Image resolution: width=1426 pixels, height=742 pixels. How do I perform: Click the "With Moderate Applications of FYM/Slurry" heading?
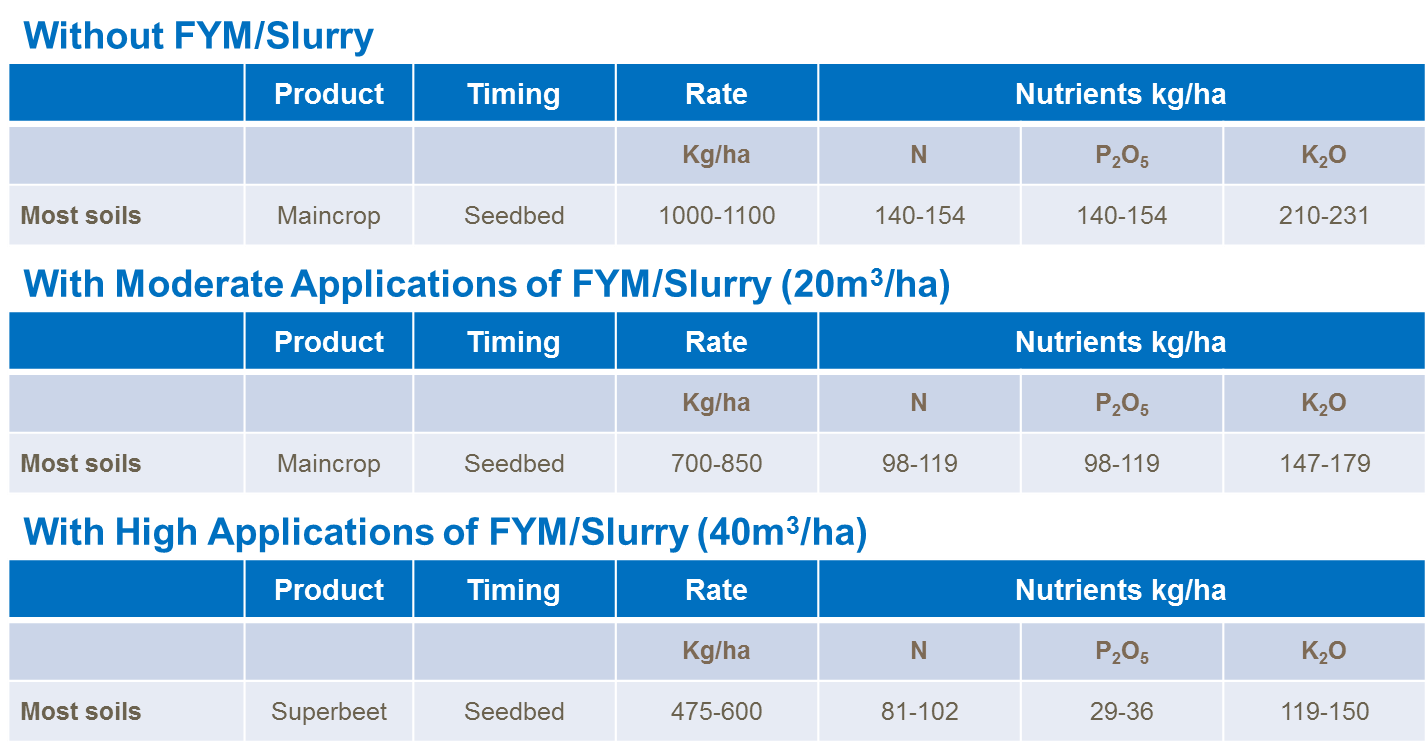click(x=486, y=285)
